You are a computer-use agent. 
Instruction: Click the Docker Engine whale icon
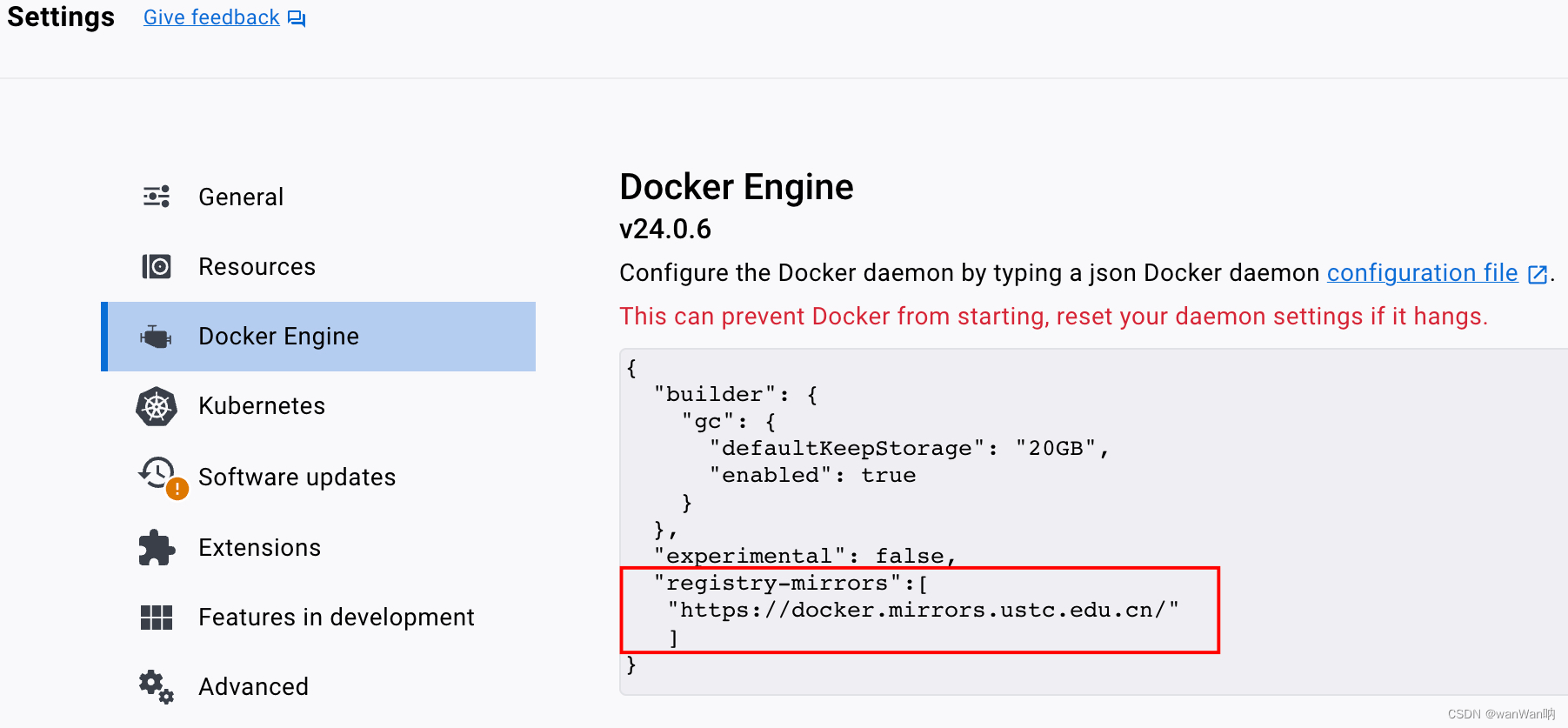(156, 337)
